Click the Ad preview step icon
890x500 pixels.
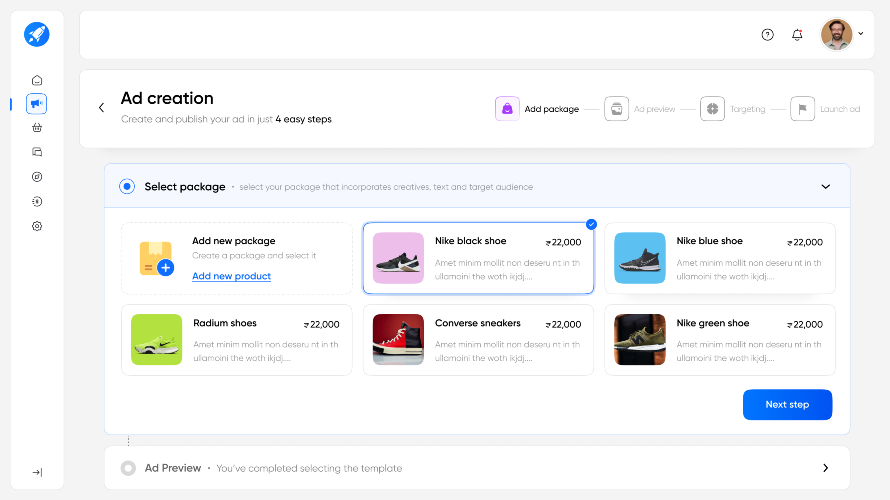click(x=616, y=108)
